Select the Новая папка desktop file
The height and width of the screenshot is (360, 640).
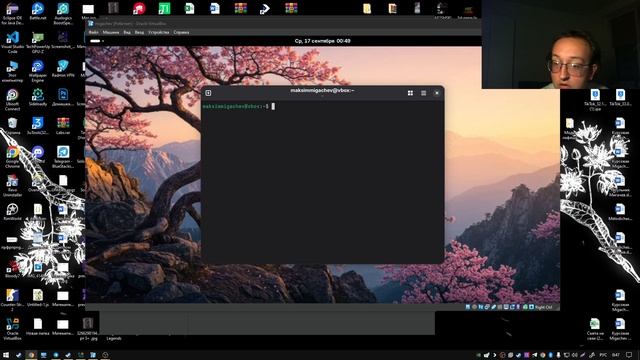[38, 327]
